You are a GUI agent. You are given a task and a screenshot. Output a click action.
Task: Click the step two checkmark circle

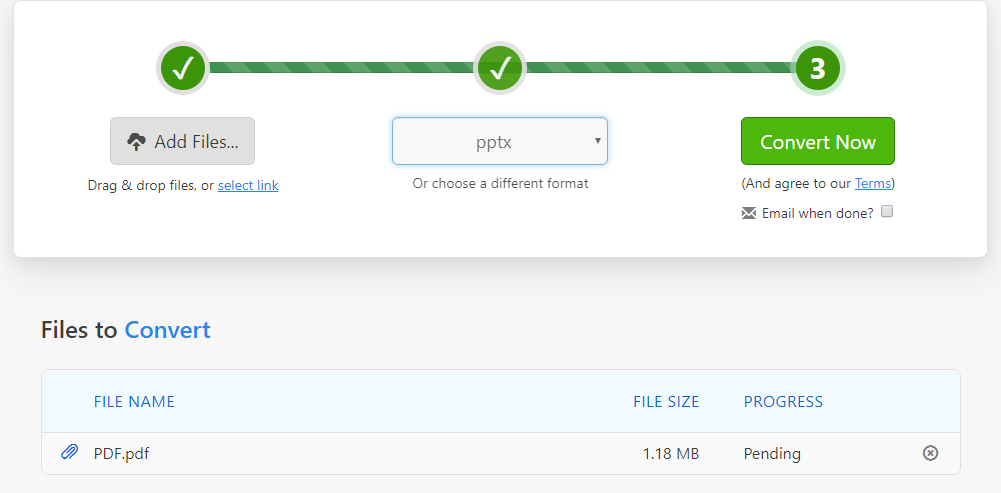coord(500,68)
